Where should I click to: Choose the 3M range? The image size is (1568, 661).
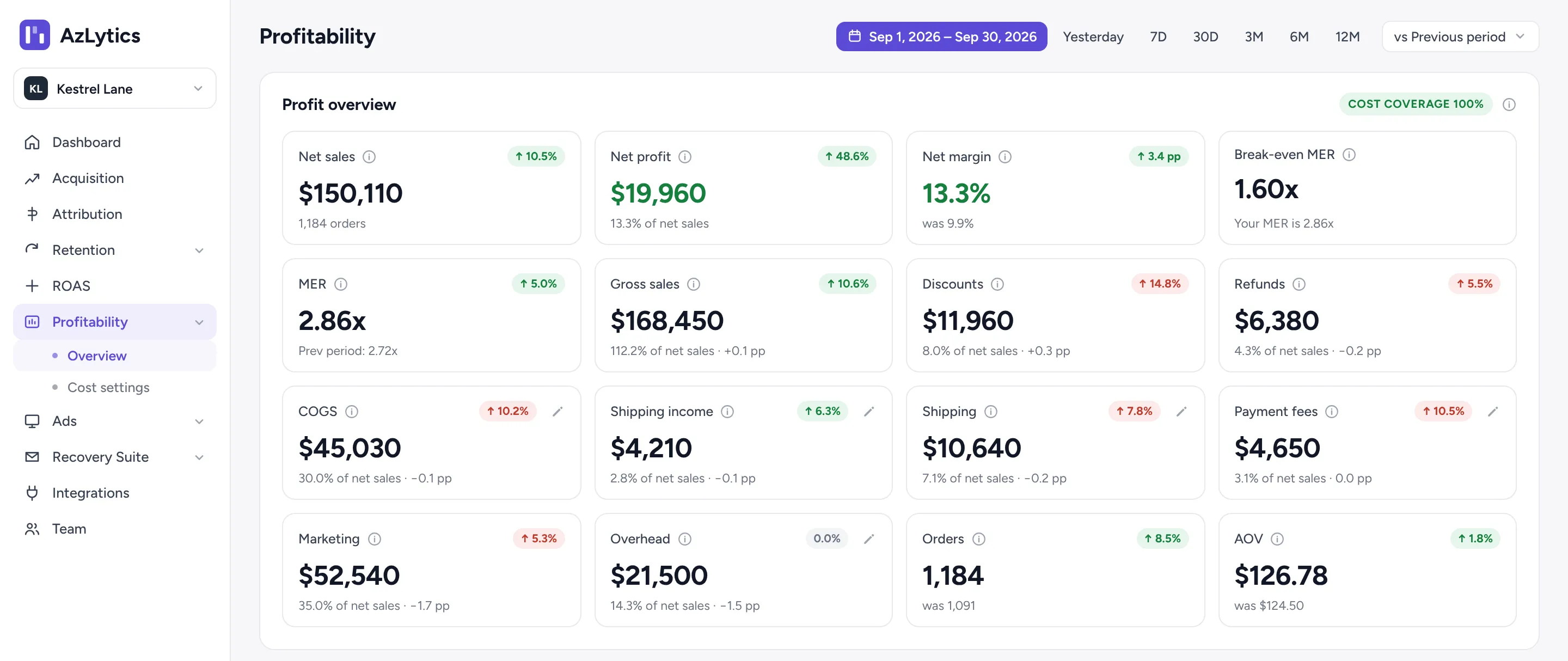(x=1254, y=36)
